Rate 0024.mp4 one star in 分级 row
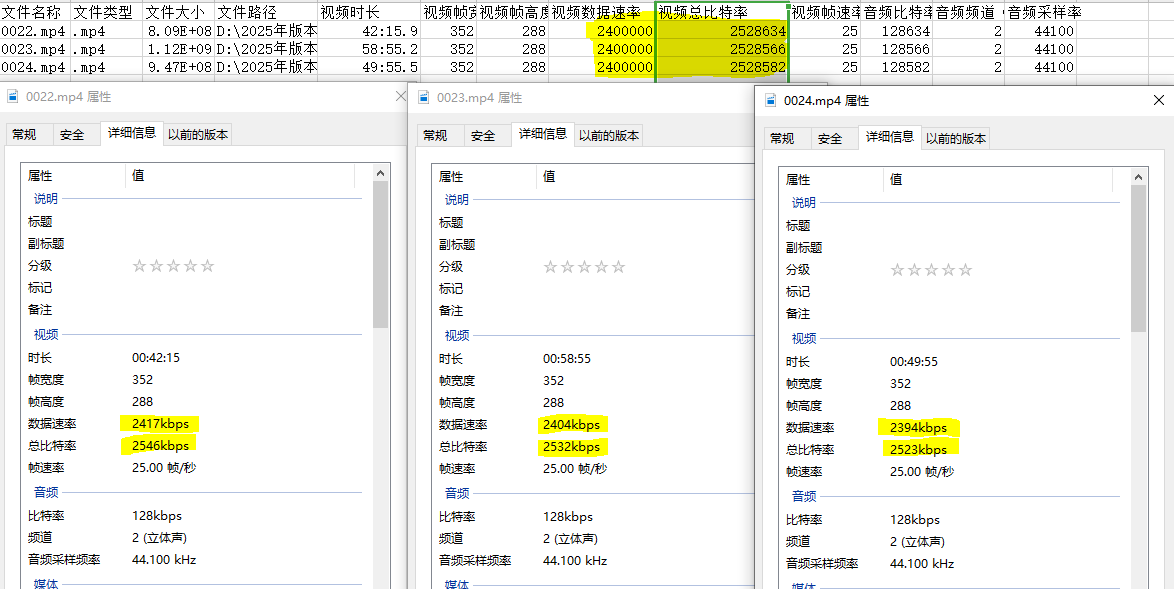The width and height of the screenshot is (1174, 589). pos(897,269)
